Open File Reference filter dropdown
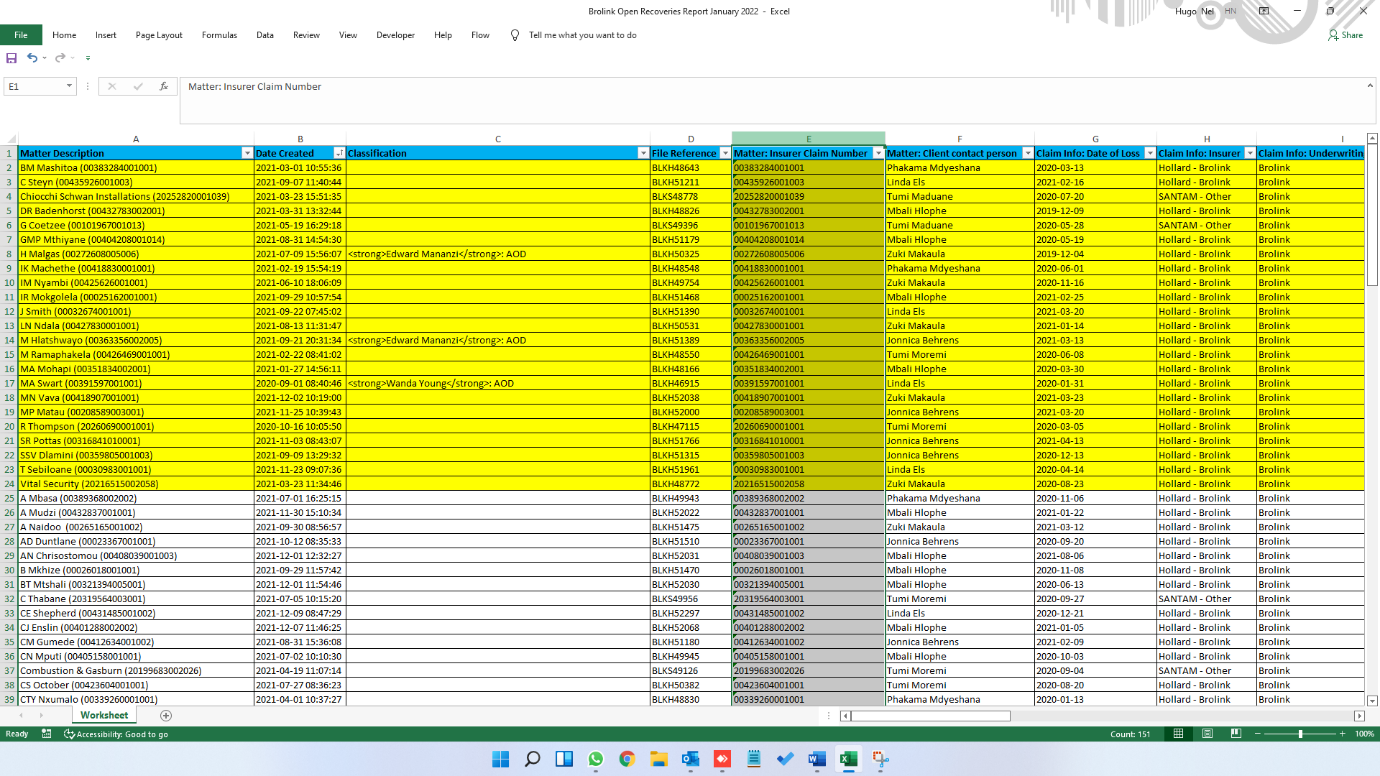The width and height of the screenshot is (1380, 776). point(725,153)
